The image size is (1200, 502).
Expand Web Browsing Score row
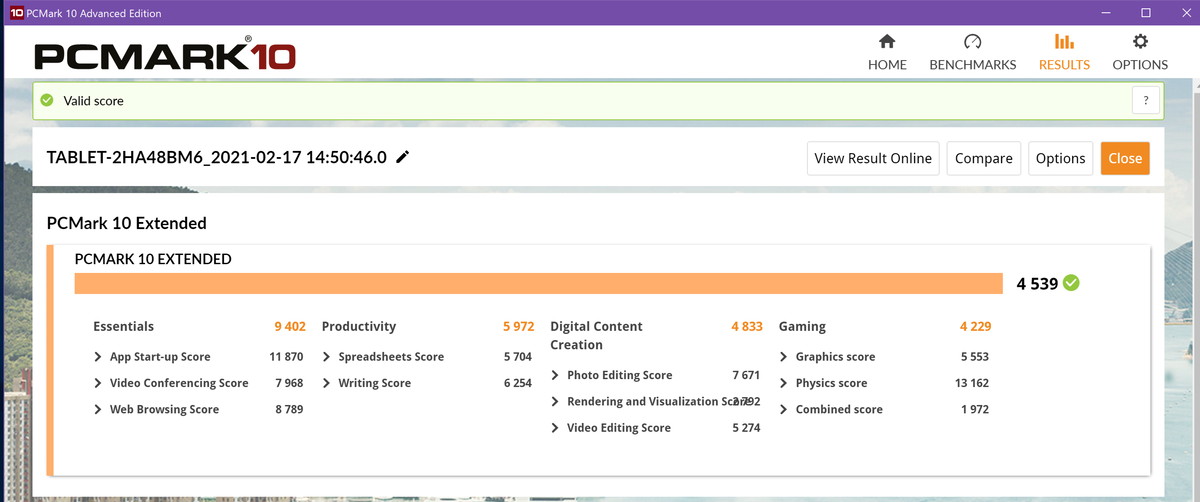pyautogui.click(x=98, y=409)
